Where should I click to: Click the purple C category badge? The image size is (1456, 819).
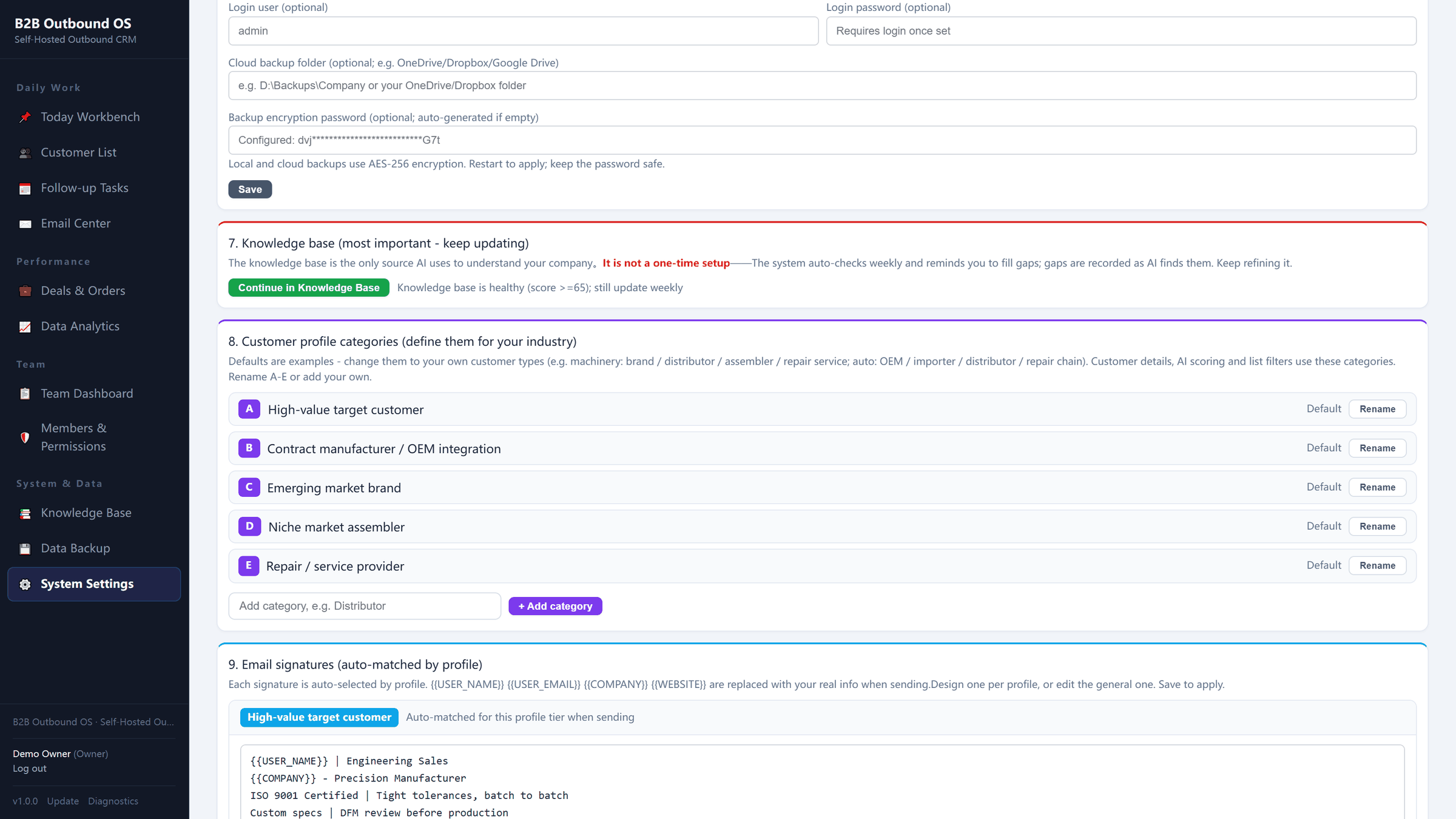[x=249, y=487]
